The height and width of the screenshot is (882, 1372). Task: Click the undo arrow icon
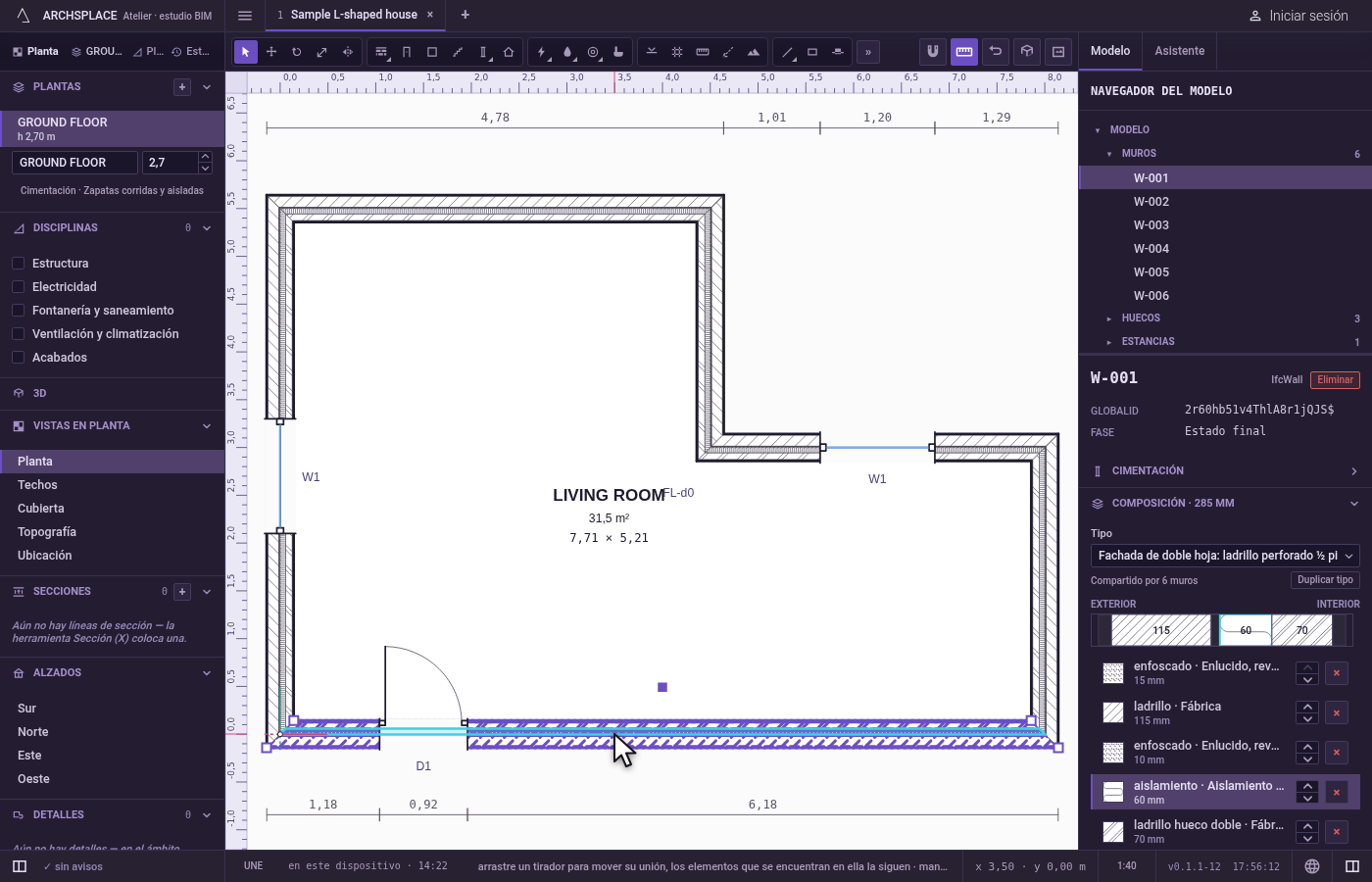(996, 51)
